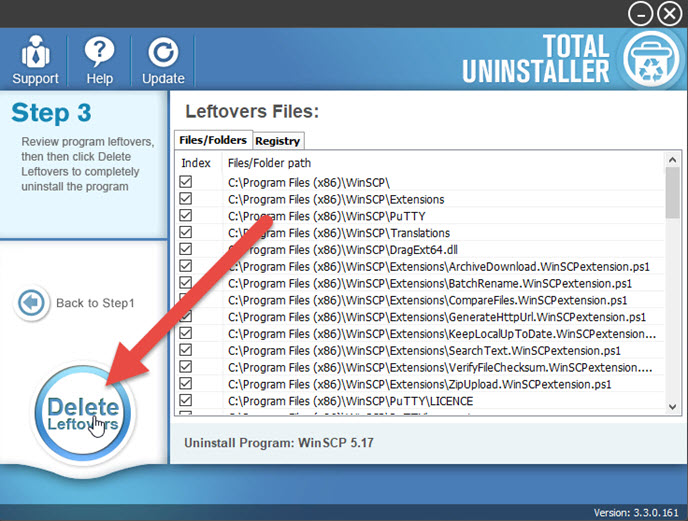Select the WinSCP\PuTTY\LICENCE path row
This screenshot has height=521, width=688.
[x=351, y=401]
